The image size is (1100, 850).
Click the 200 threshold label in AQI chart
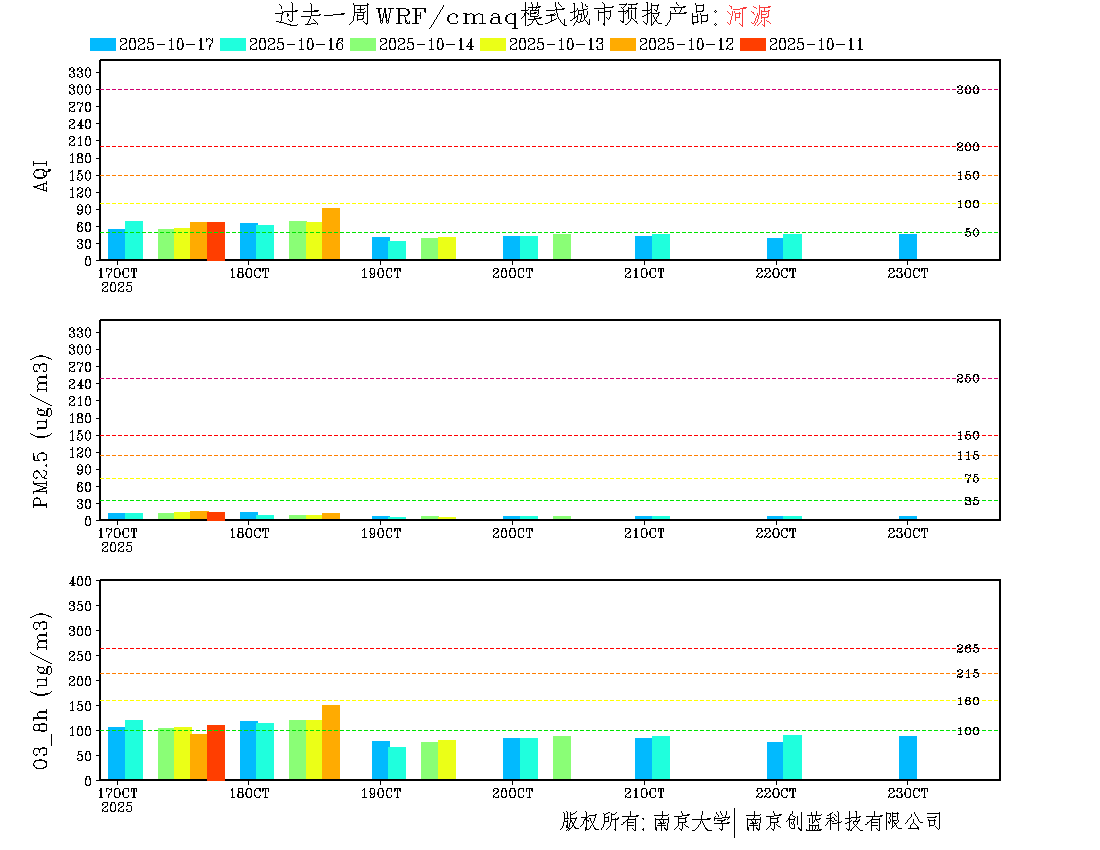pos(967,147)
